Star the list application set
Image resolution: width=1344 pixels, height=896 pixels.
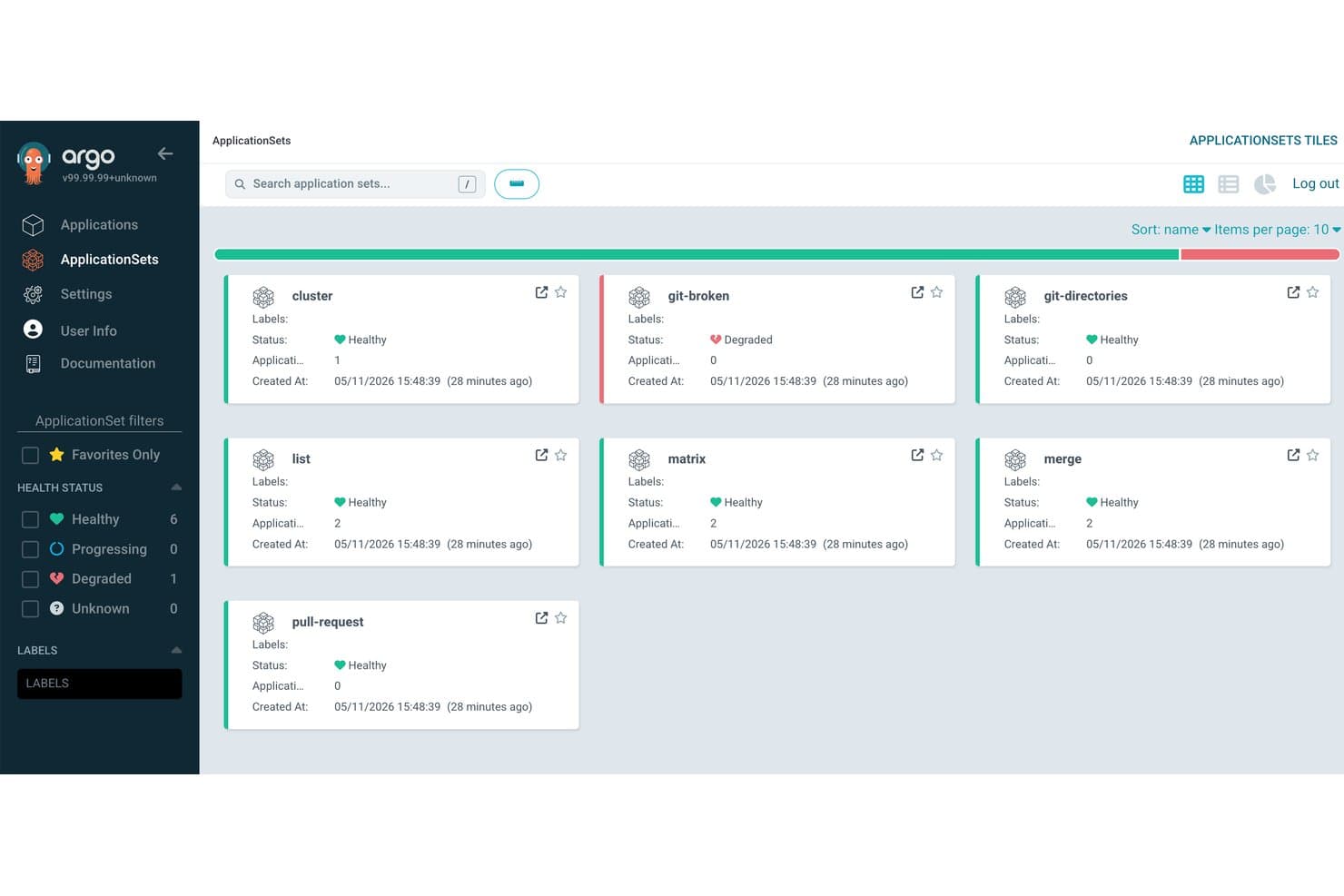click(x=561, y=455)
